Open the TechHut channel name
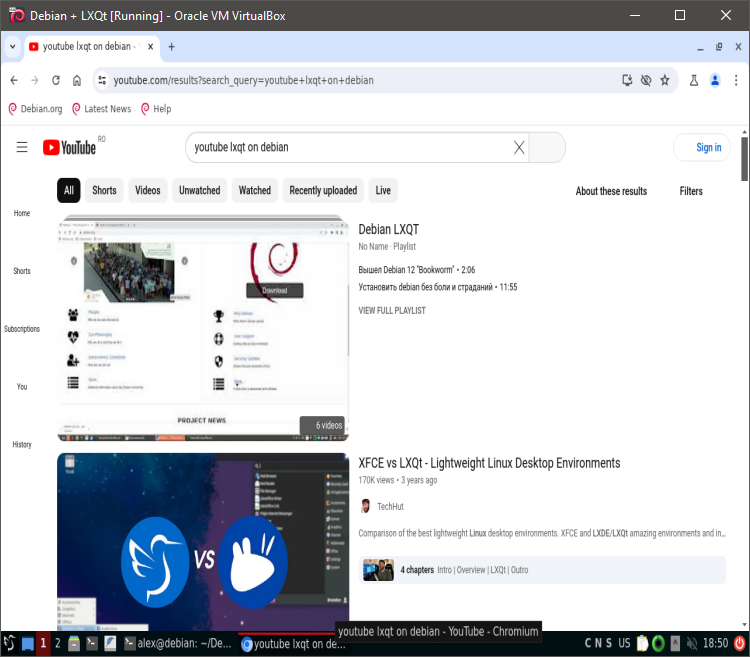 tap(390, 507)
